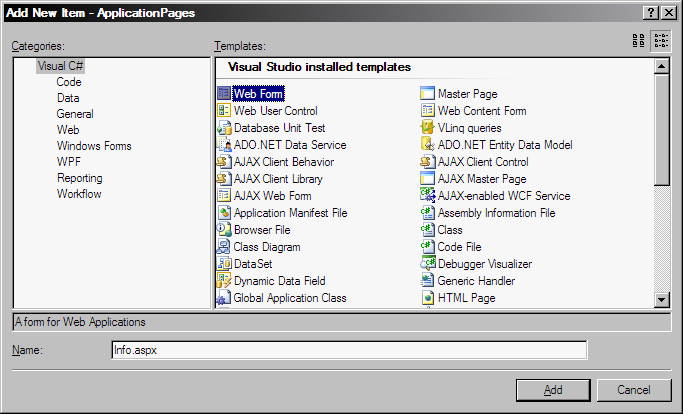This screenshot has width=683, height=414.
Task: Click the Web Content Form icon
Action: [427, 110]
